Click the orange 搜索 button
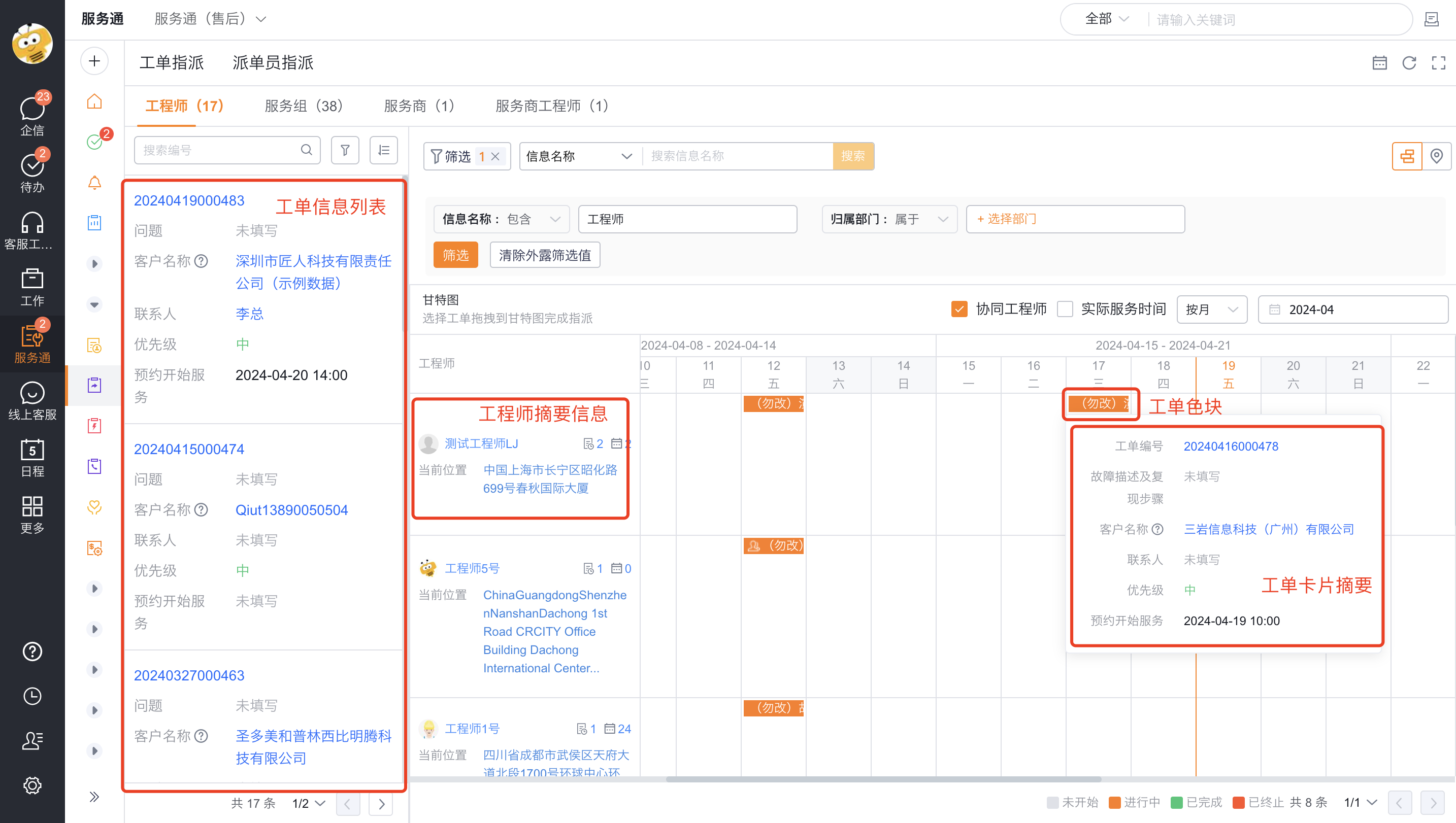1456x823 pixels. point(853,157)
